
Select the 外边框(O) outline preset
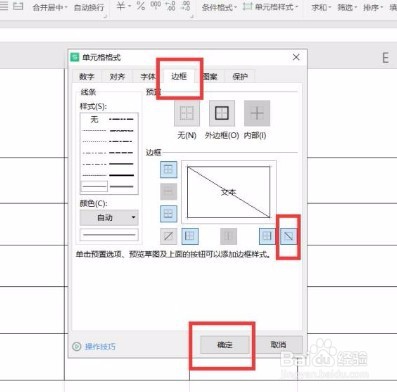(x=222, y=113)
